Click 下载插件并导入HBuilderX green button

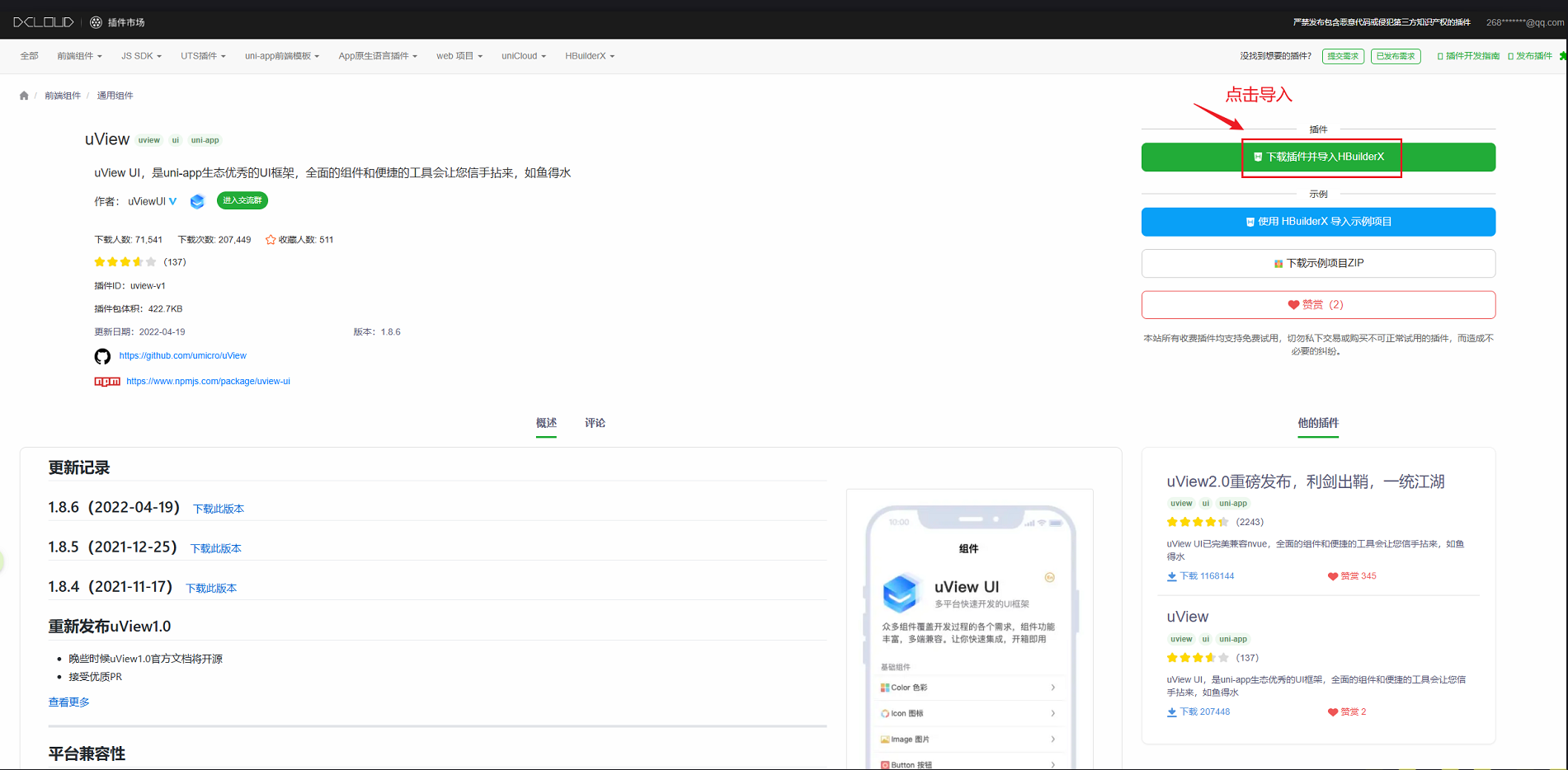pyautogui.click(x=1318, y=157)
